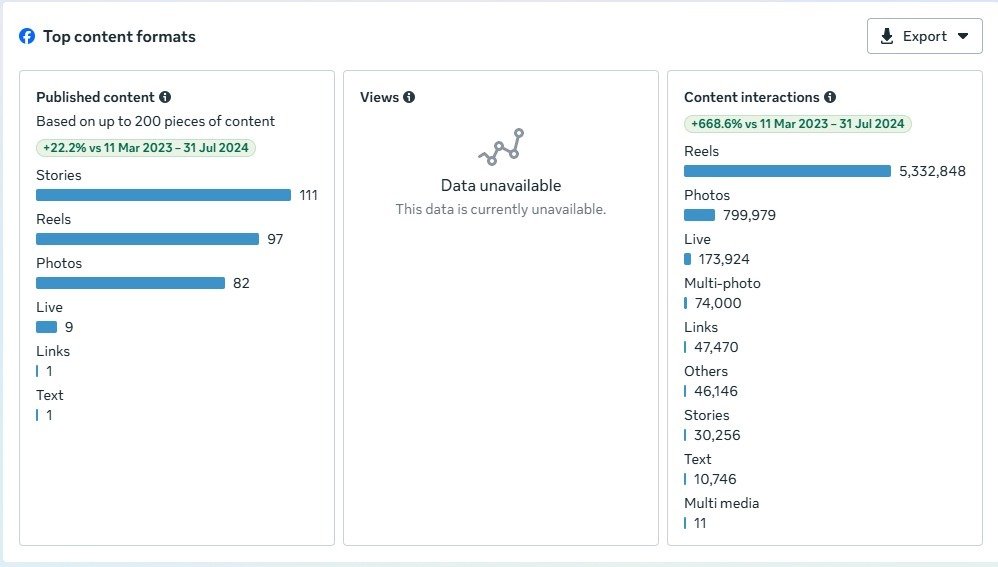Select the Reels bar showing 97
Screen dimensions: 998x567
point(147,239)
